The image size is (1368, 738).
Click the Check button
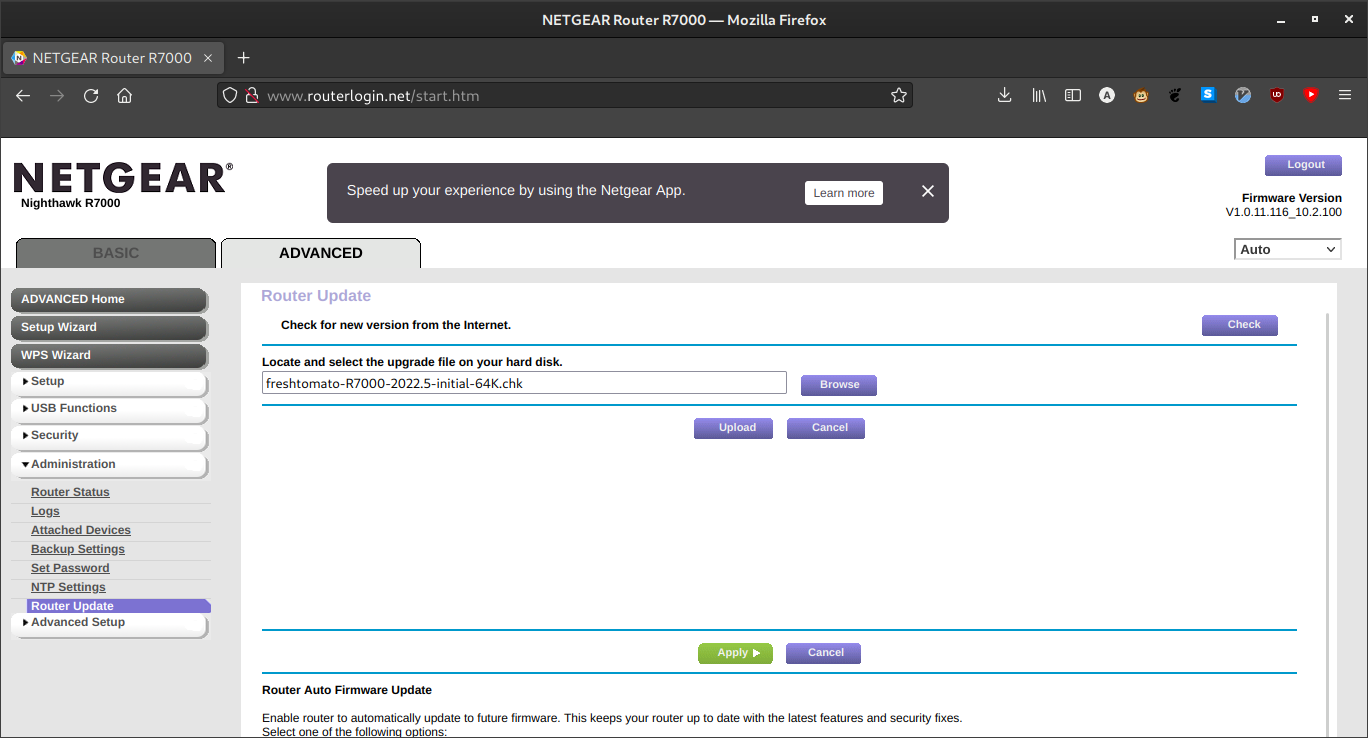click(x=1240, y=325)
